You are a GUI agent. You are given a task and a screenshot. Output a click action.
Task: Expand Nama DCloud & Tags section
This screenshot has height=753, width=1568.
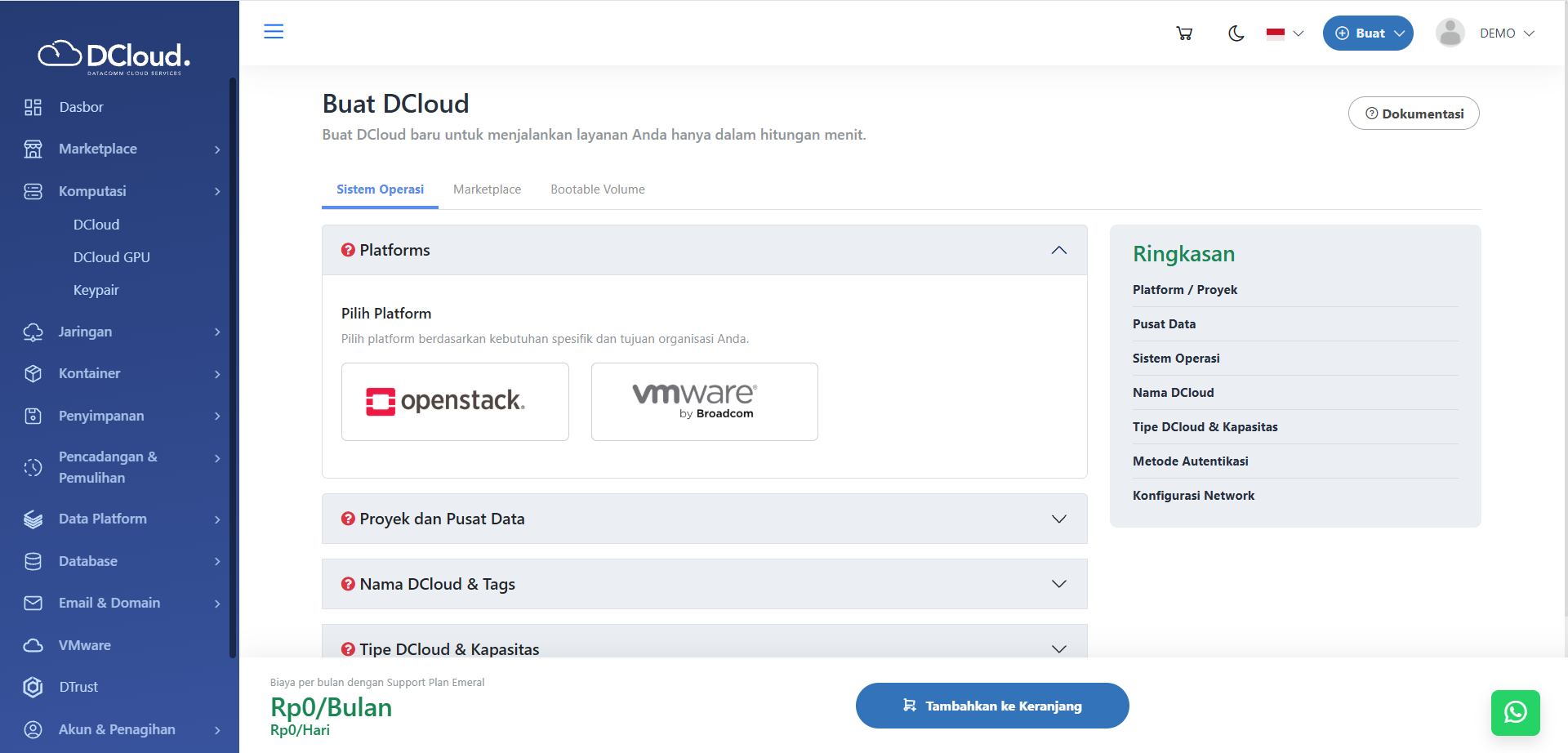704,584
